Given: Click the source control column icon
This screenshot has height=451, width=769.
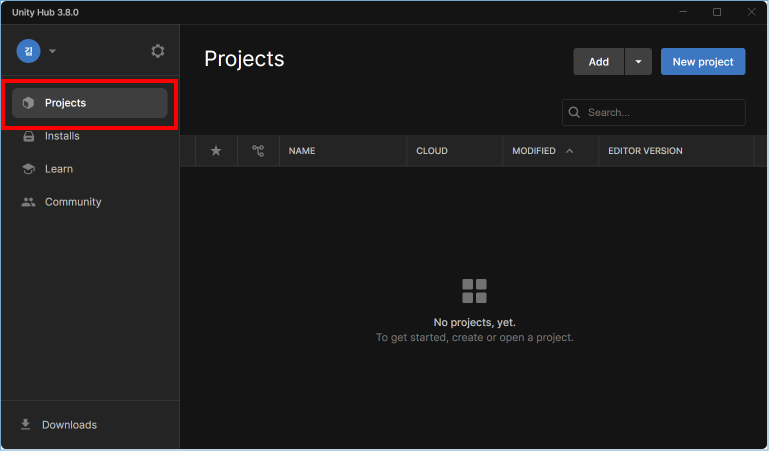Looking at the screenshot, I should pos(258,151).
